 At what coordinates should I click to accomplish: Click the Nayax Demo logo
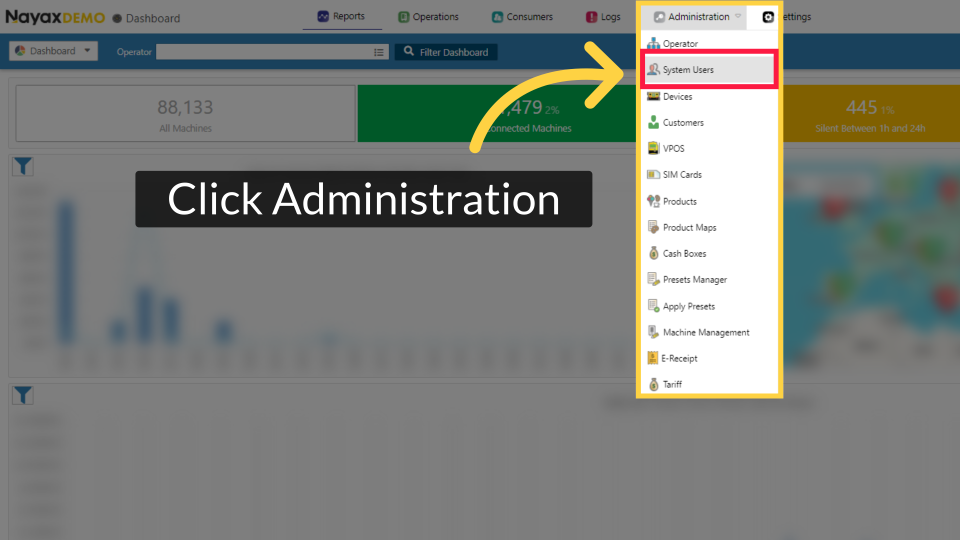tap(55, 17)
